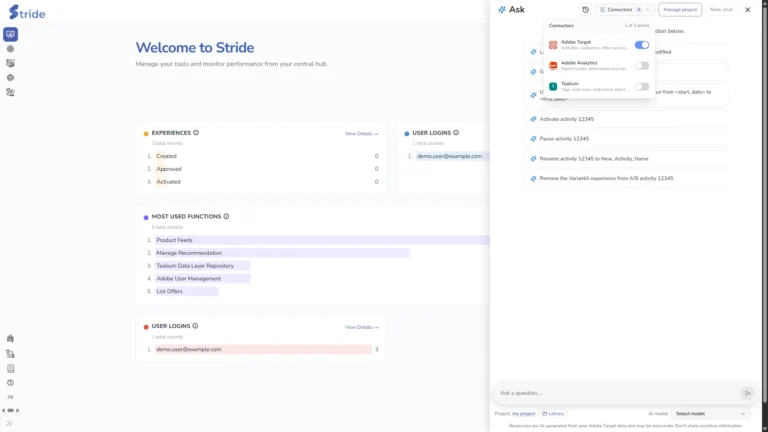Open the help question-mark icon in sidebar
Image resolution: width=768 pixels, height=432 pixels.
[x=10, y=383]
